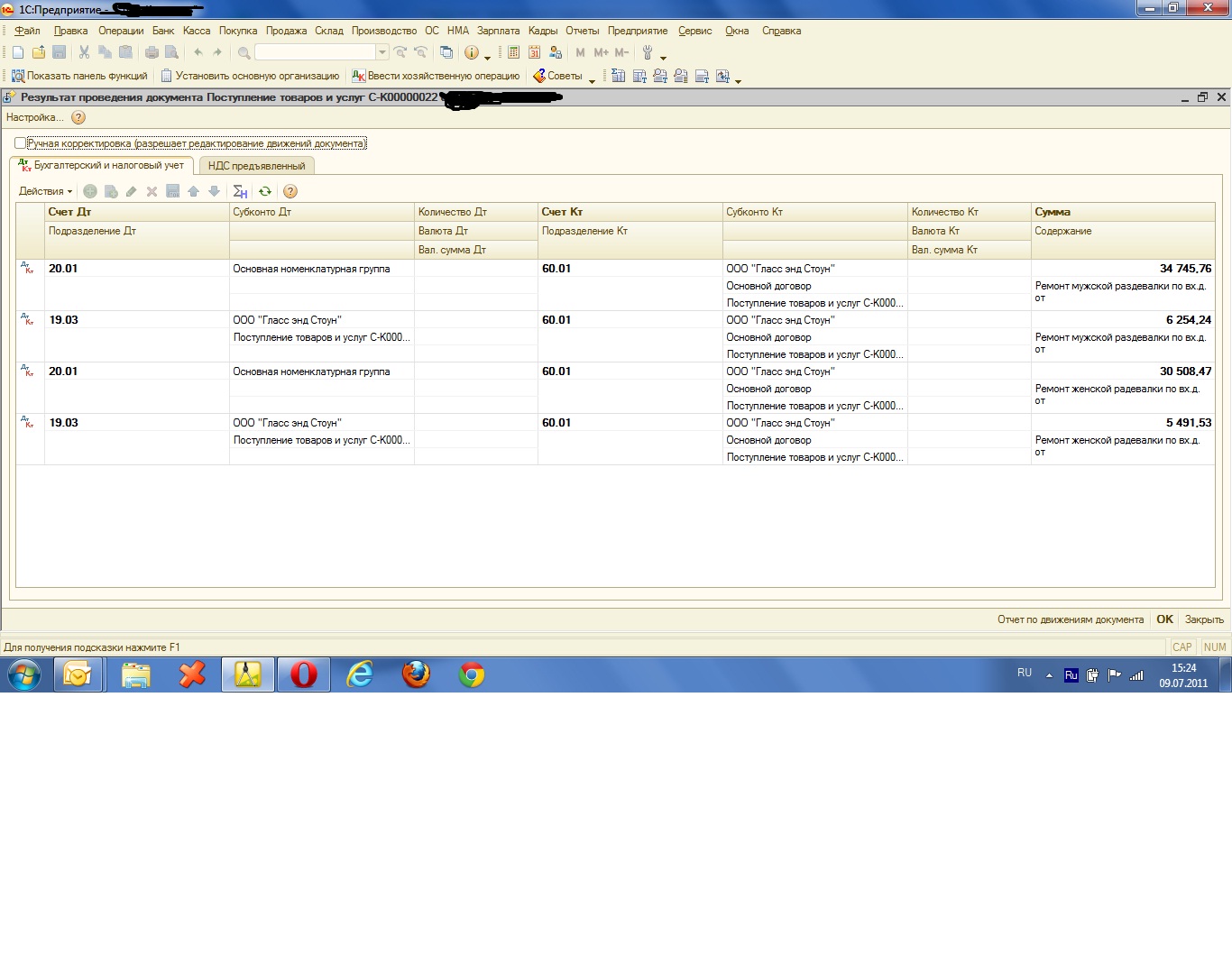1232x954 pixels.
Task: Click Ввести хозяйственную операцию toolbar button
Action: point(436,76)
